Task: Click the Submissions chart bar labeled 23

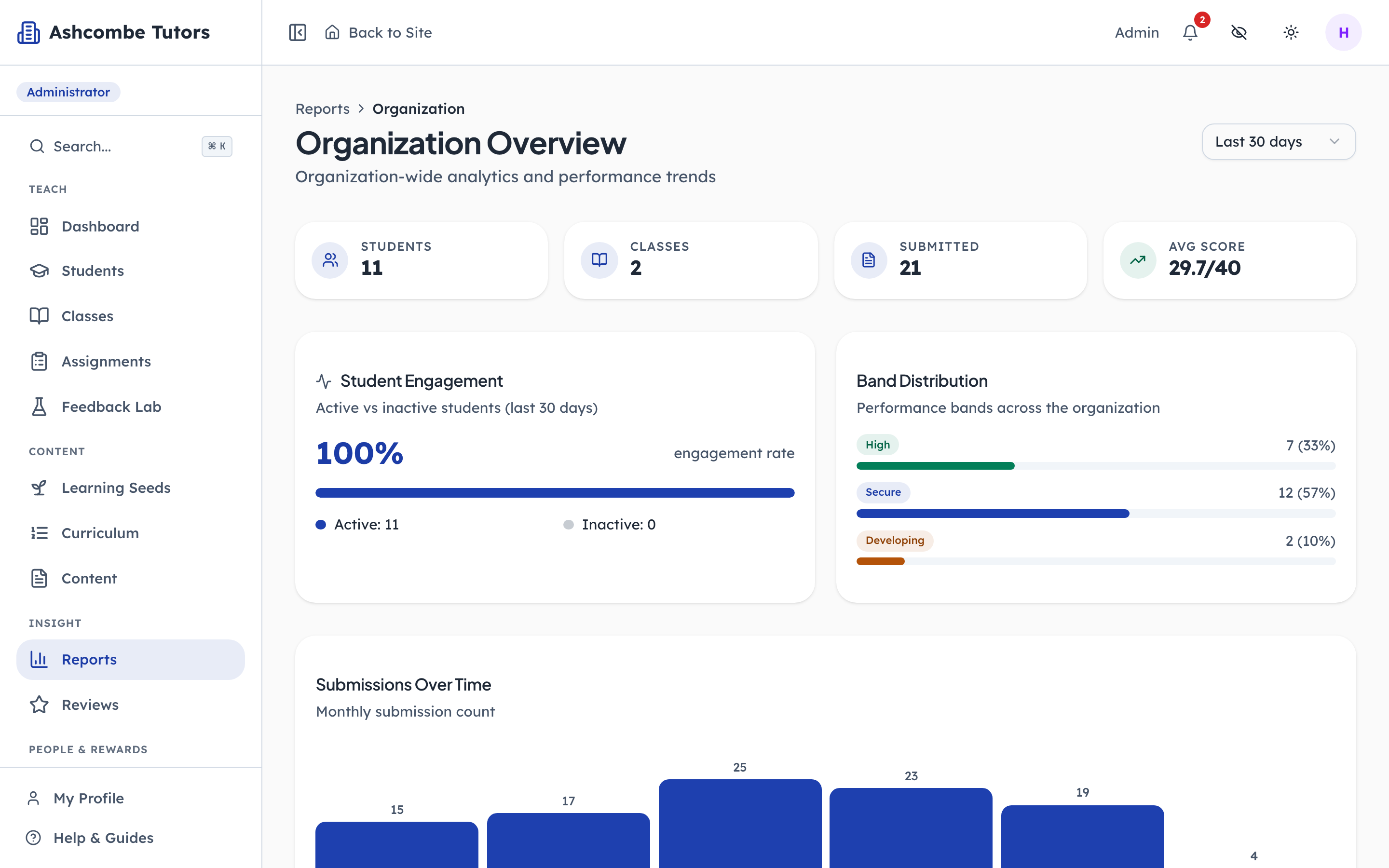Action: pyautogui.click(x=911, y=828)
